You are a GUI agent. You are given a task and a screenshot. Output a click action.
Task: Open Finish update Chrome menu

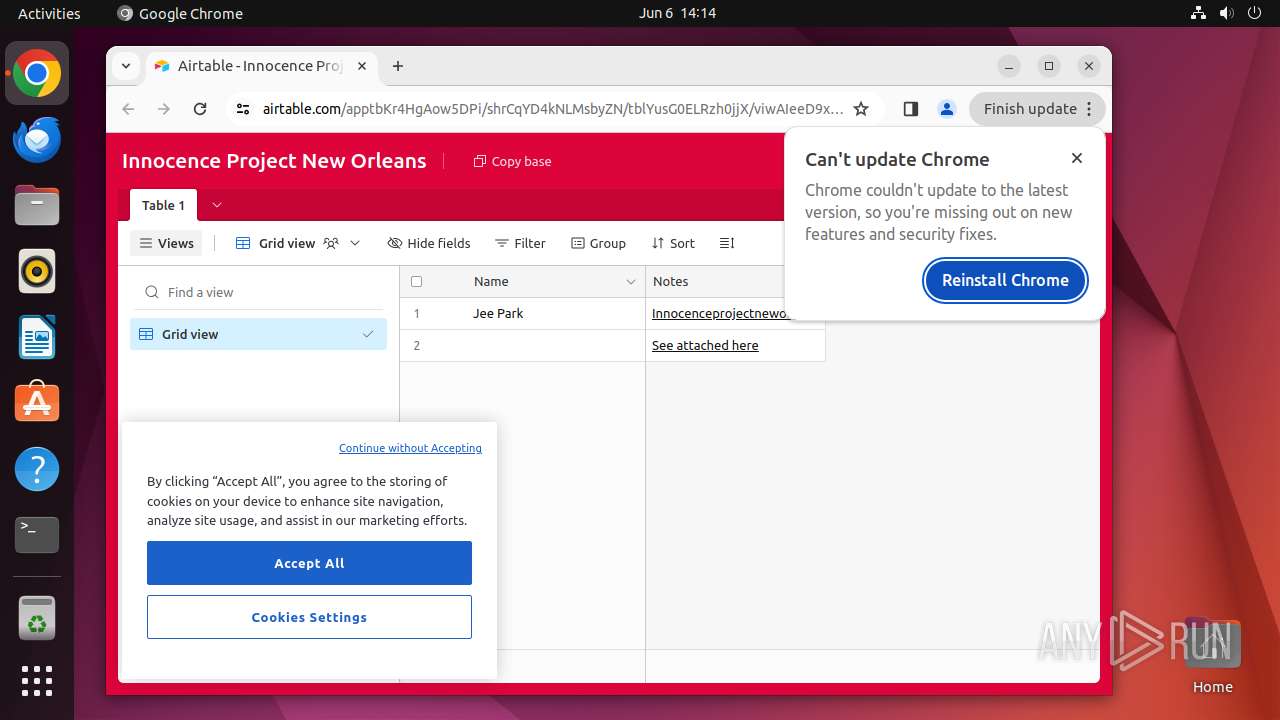[1037, 109]
